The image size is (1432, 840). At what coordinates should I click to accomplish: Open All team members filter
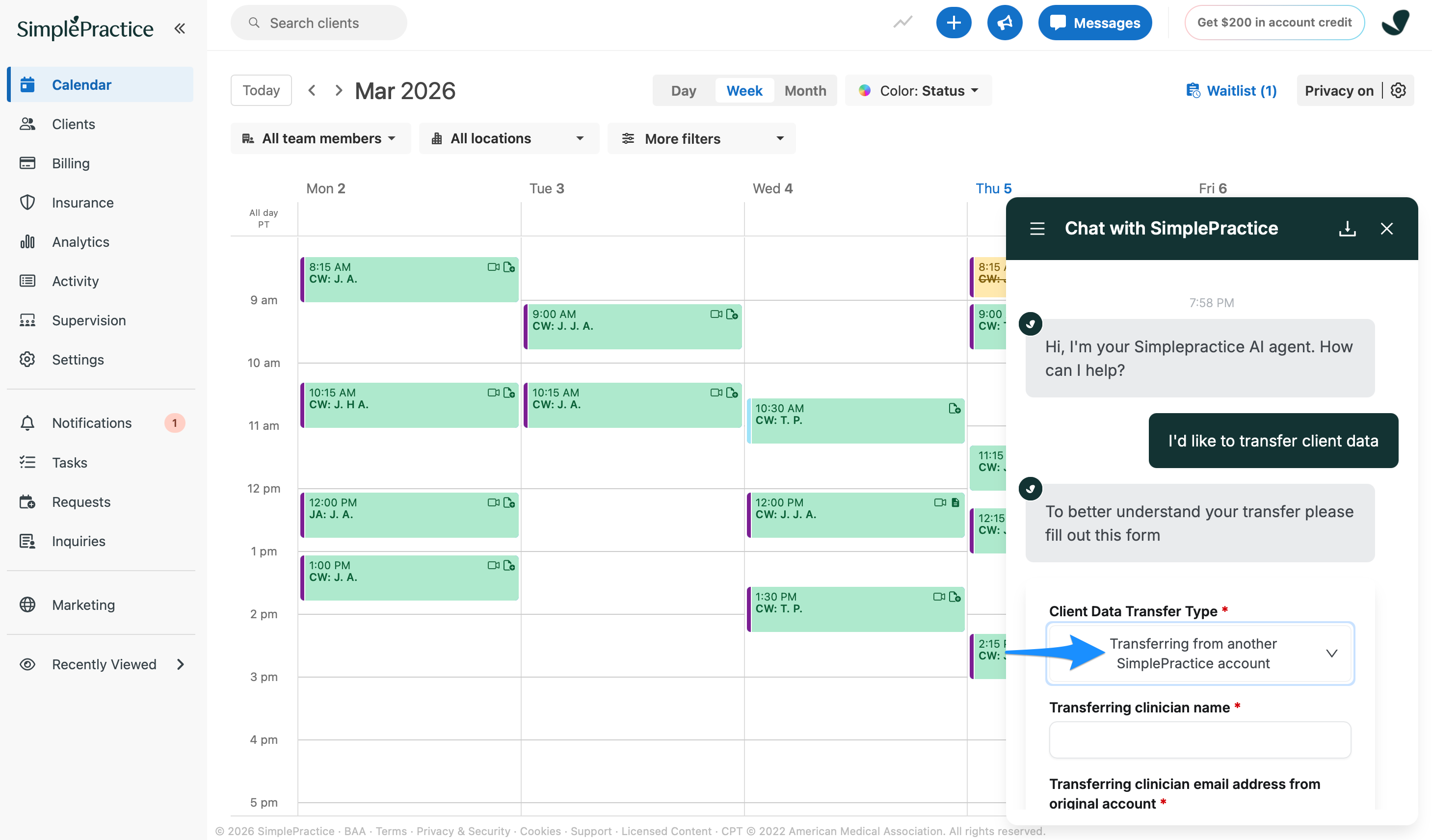pos(320,138)
